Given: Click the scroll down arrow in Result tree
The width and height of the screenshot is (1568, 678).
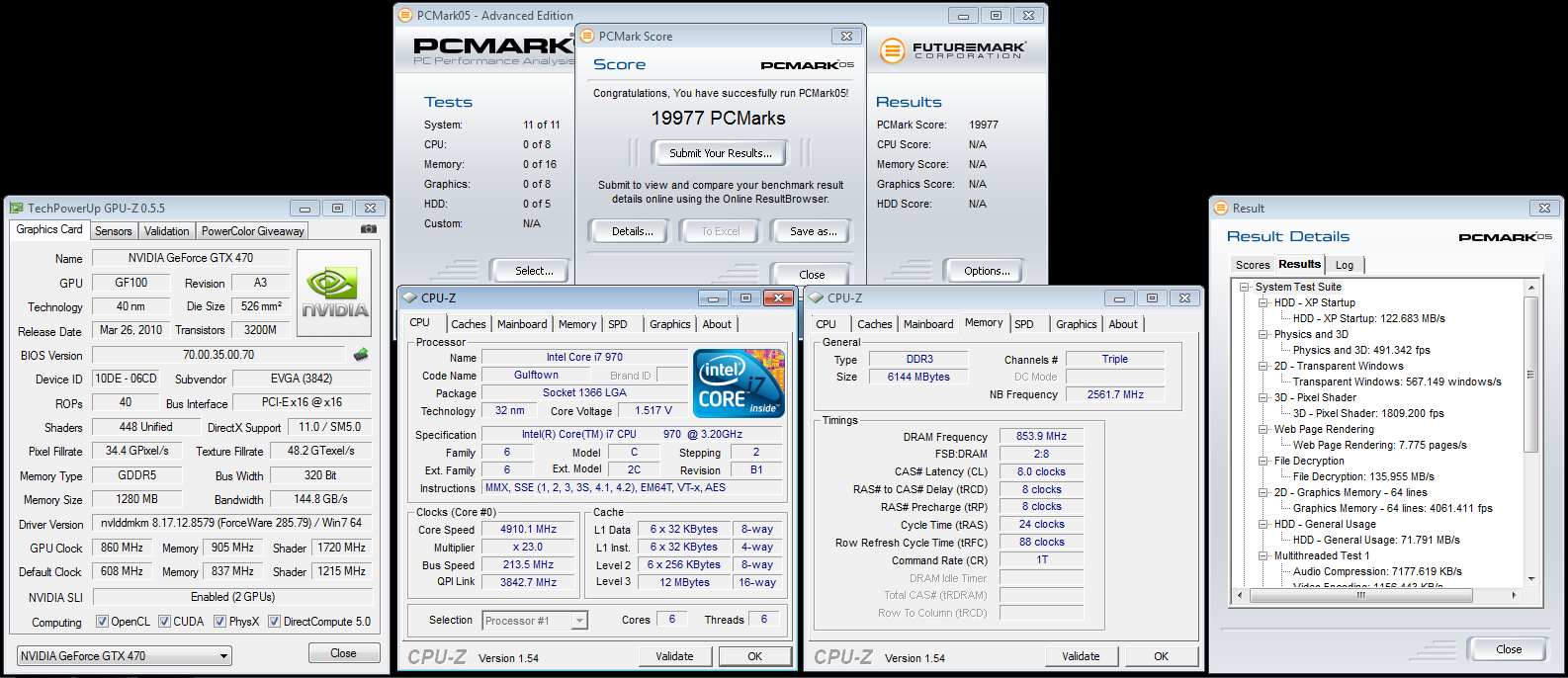Looking at the screenshot, I should pyautogui.click(x=1530, y=579).
